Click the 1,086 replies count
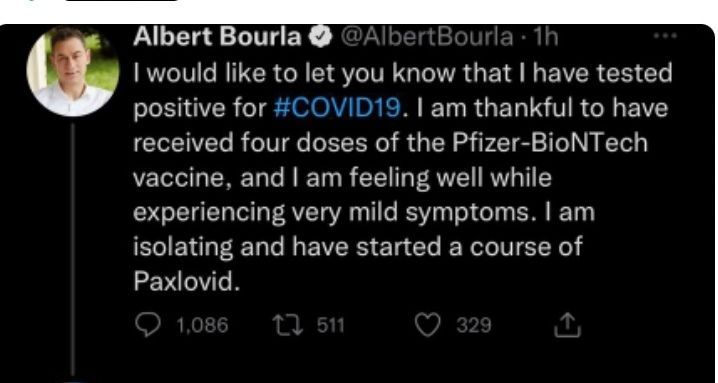Screen dimensions: 718x383 (x=202, y=326)
